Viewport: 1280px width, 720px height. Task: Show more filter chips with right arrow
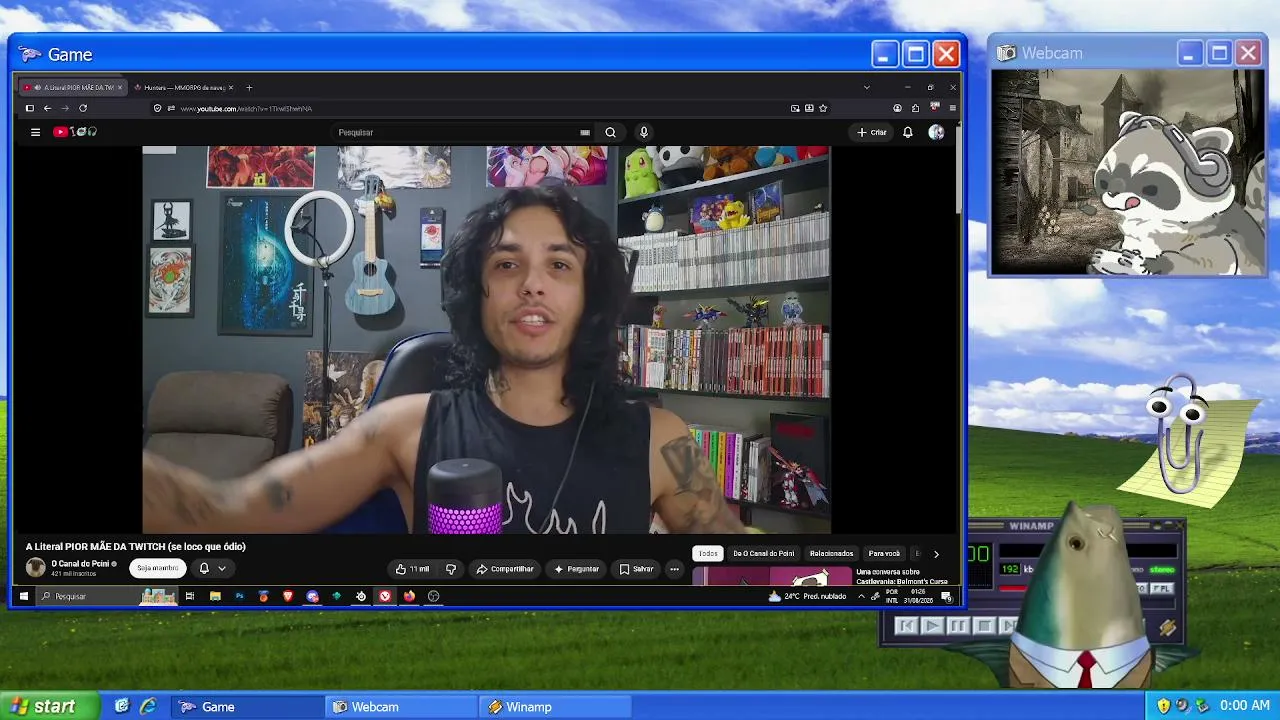[936, 554]
